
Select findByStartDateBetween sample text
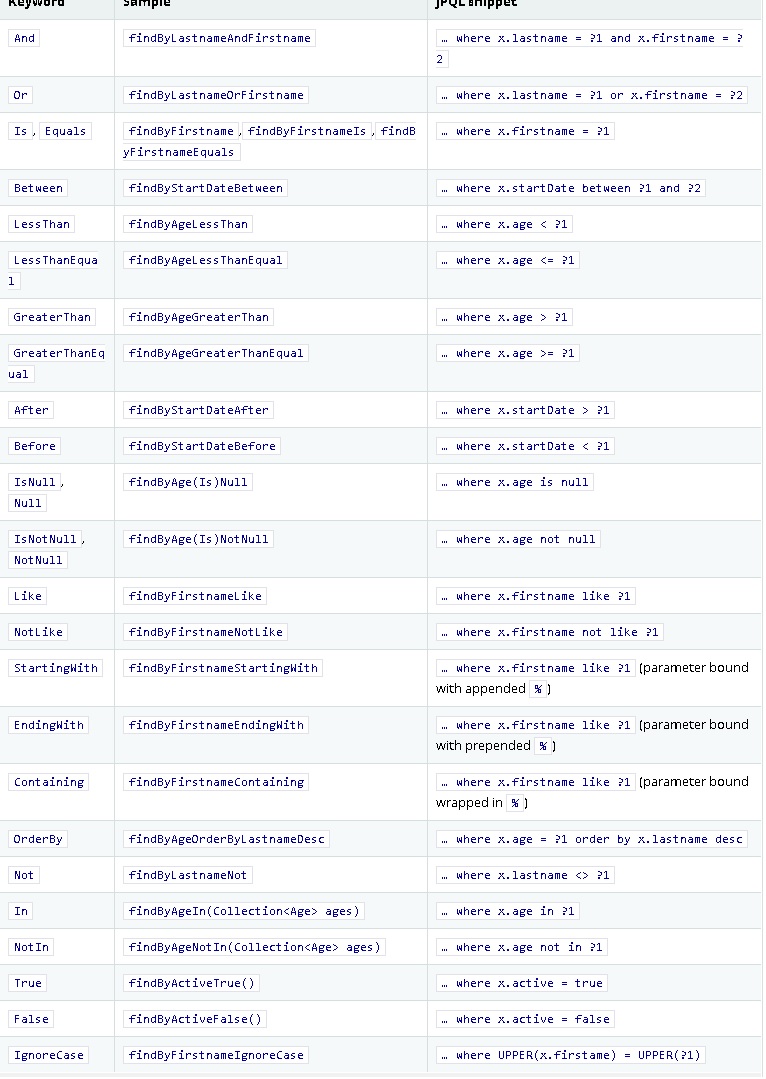coord(206,188)
